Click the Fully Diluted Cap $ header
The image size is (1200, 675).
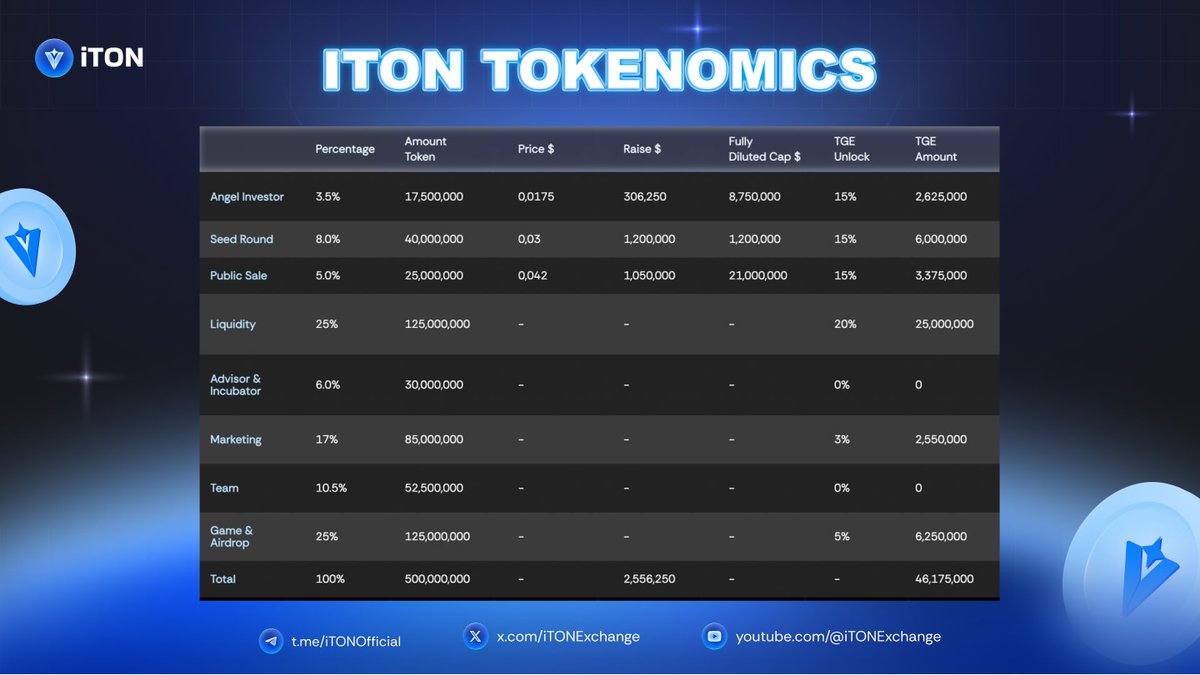765,149
